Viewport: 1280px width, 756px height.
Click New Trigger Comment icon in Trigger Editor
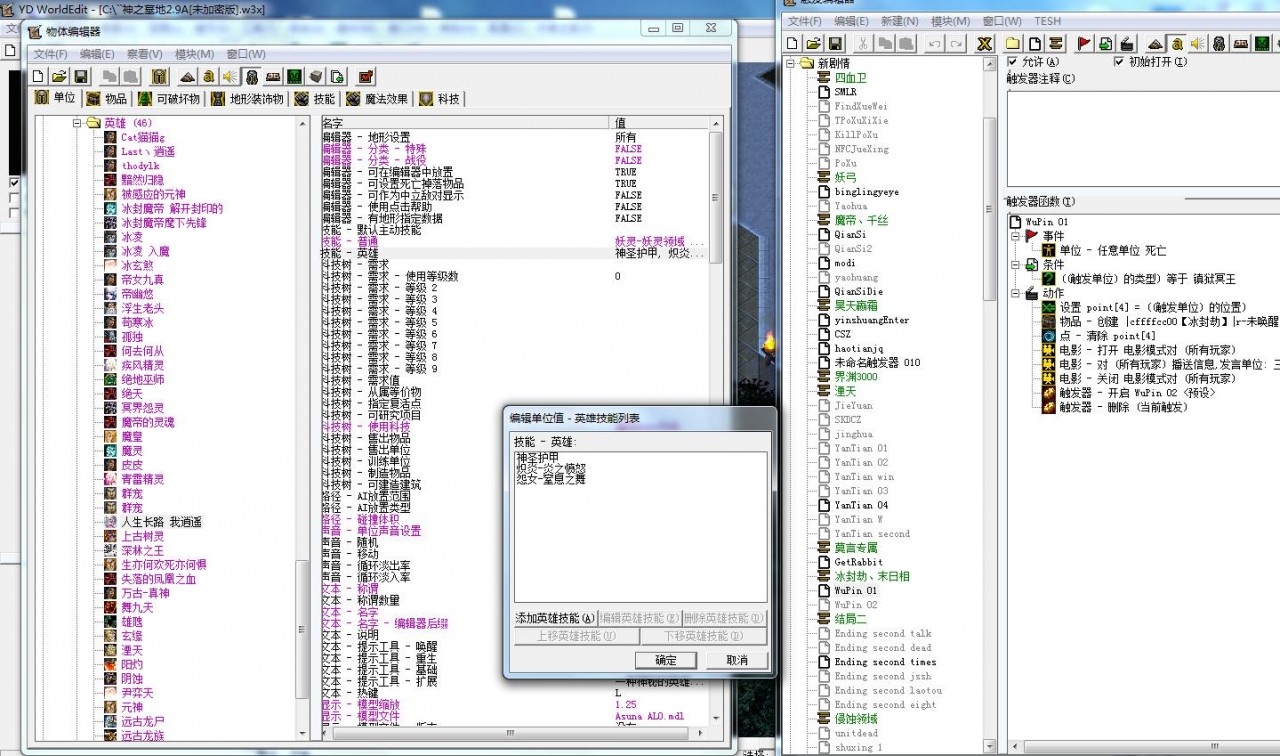click(x=1056, y=44)
